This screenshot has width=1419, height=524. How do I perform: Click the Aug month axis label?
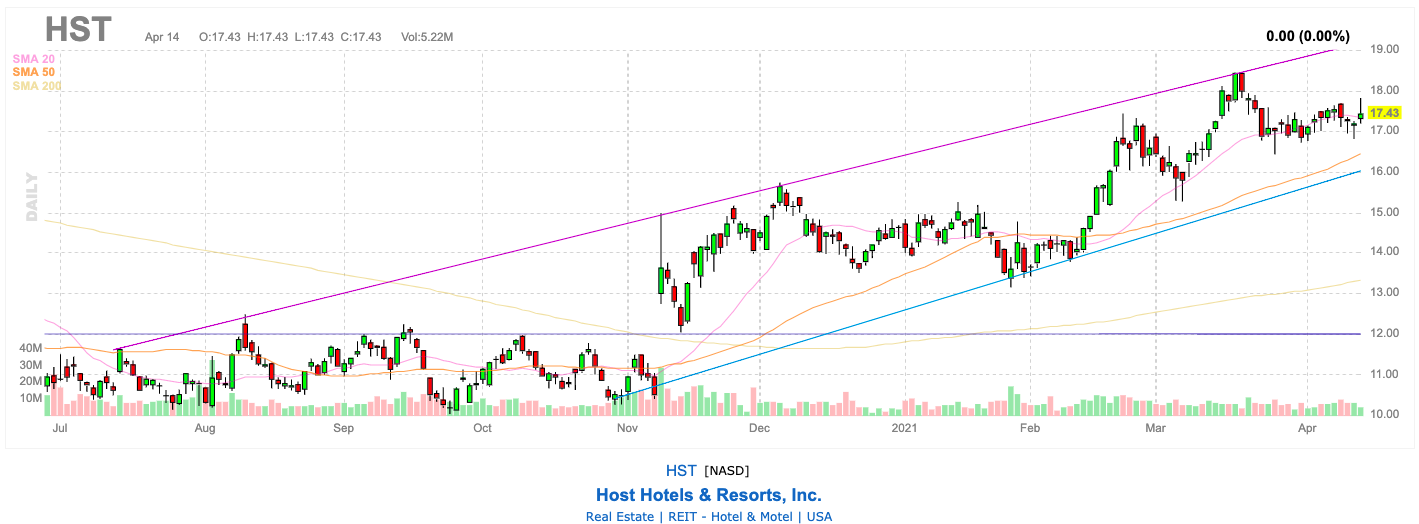[205, 428]
